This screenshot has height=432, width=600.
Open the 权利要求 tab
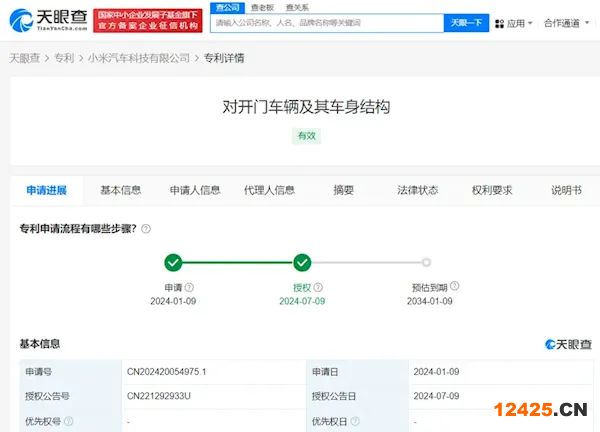(491, 190)
